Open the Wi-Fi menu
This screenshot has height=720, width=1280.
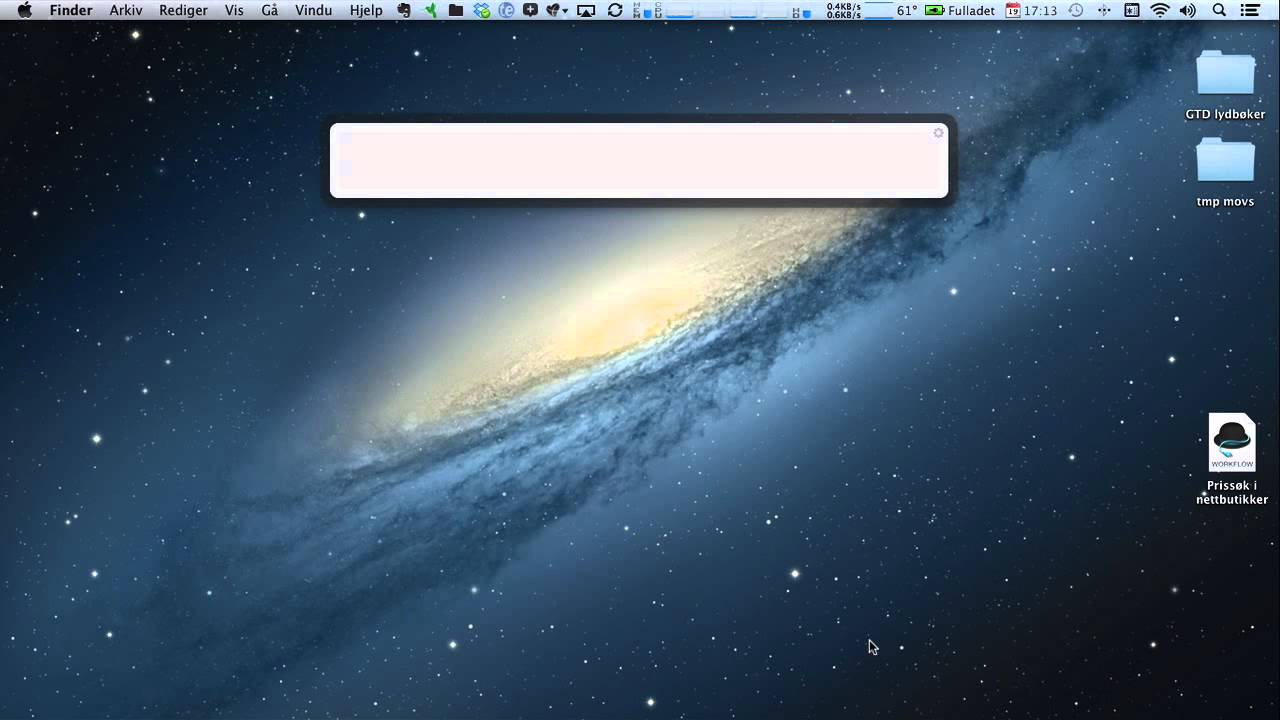coord(1160,10)
